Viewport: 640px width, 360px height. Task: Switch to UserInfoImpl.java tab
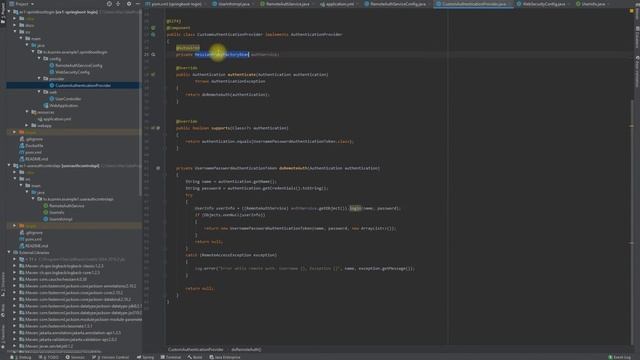pos(233,4)
